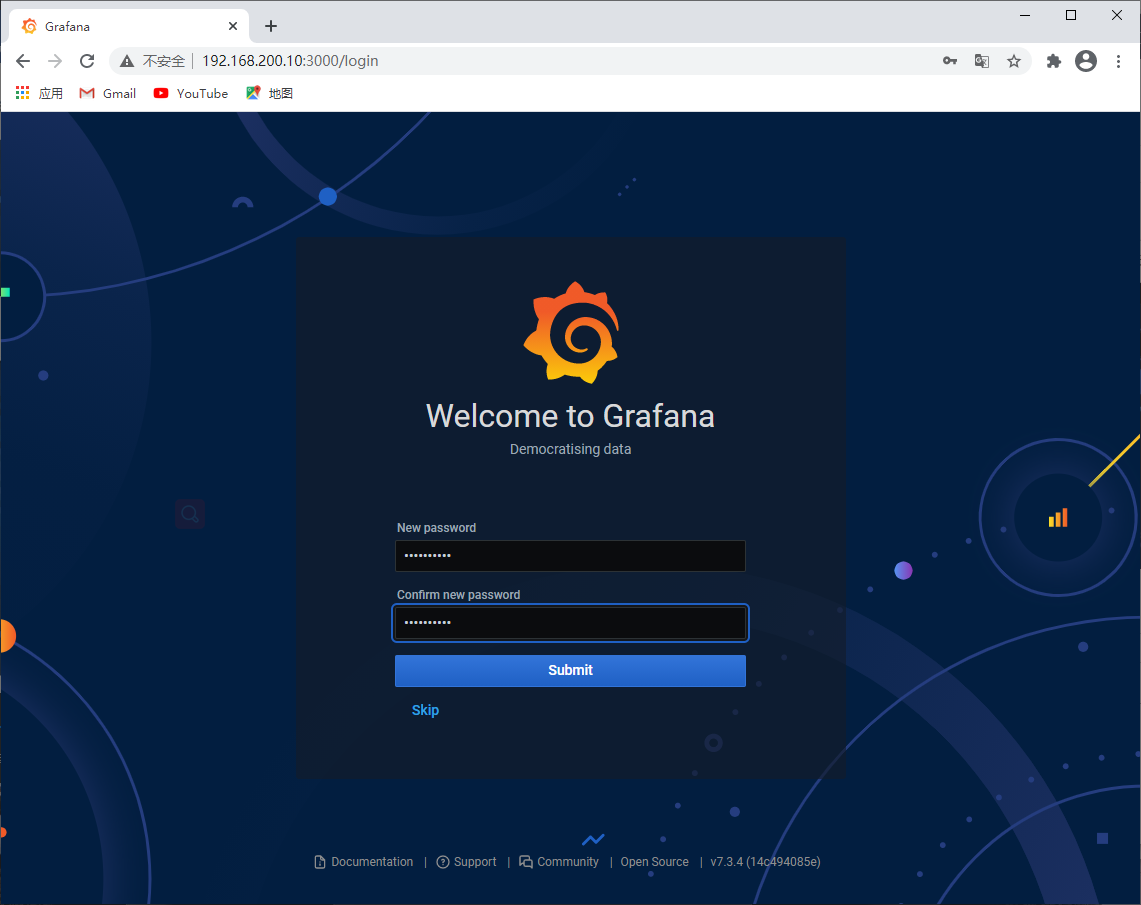Image resolution: width=1141 pixels, height=905 pixels.
Task: Open the apps bookmark shortcut
Action: tap(39, 93)
